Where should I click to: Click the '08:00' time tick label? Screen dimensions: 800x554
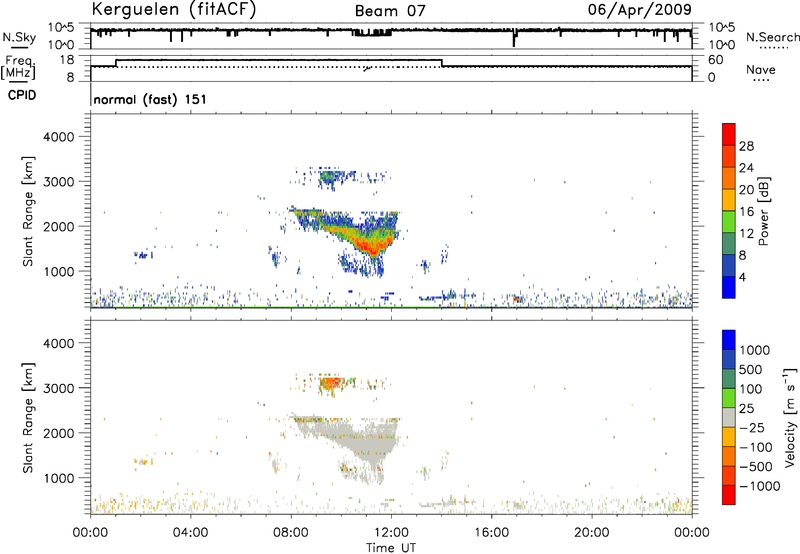[291, 533]
